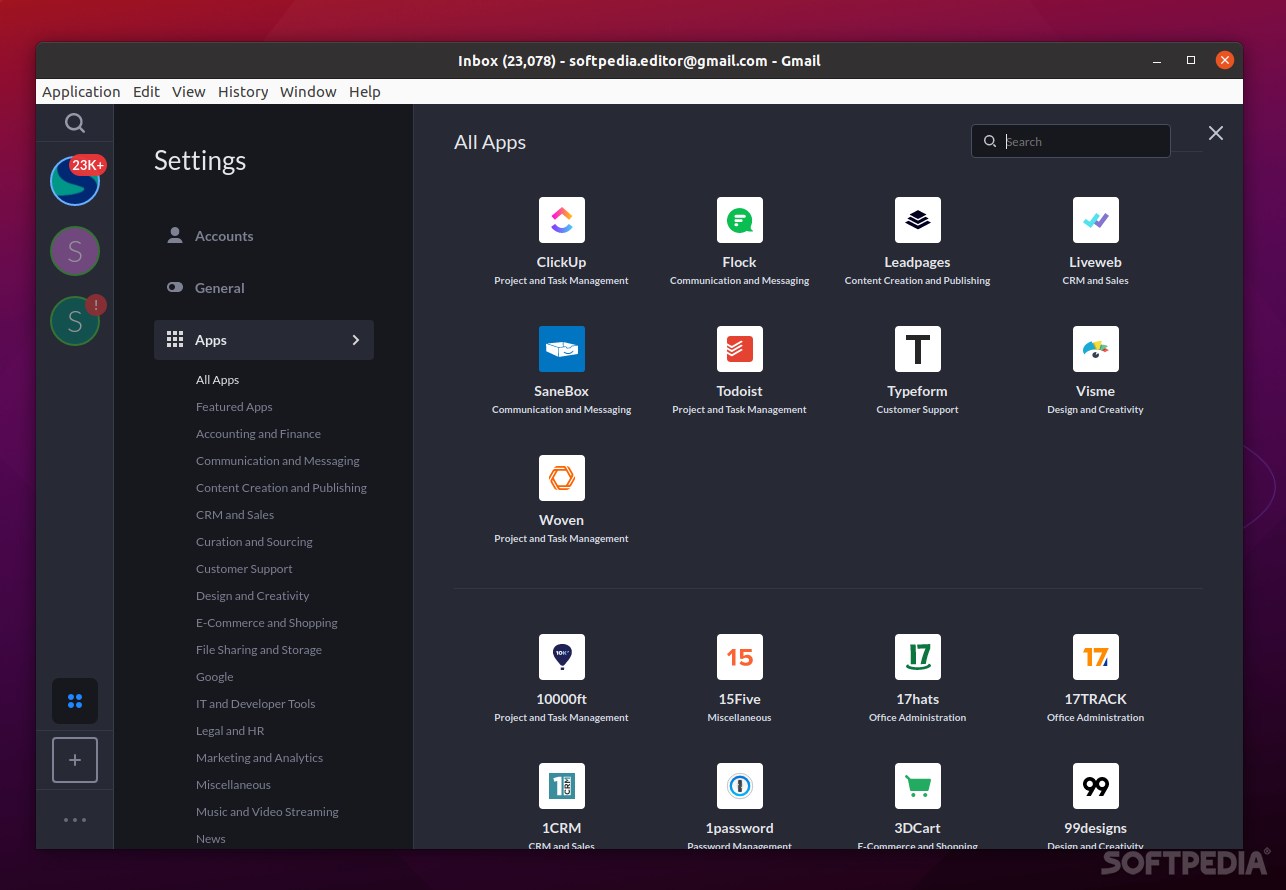The height and width of the screenshot is (890, 1286).
Task: Open the 15Five app icon
Action: (x=740, y=657)
